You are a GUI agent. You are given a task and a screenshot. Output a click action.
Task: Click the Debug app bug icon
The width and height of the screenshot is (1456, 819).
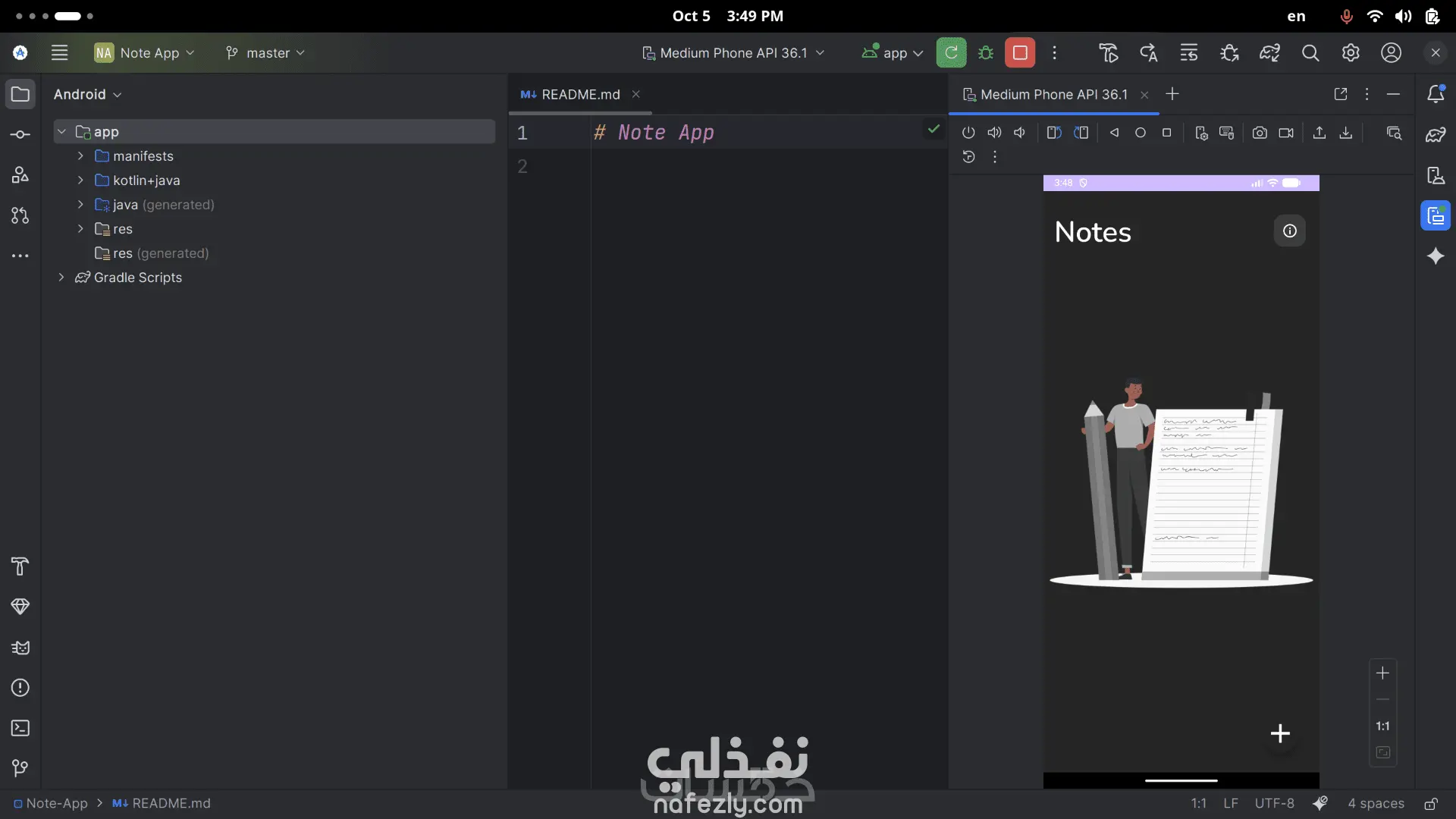985,53
